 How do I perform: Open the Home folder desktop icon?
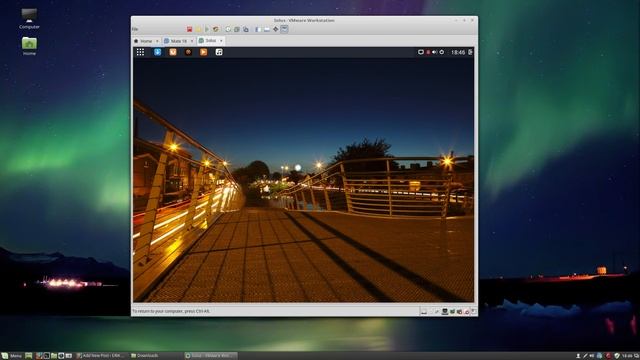pyautogui.click(x=29, y=46)
